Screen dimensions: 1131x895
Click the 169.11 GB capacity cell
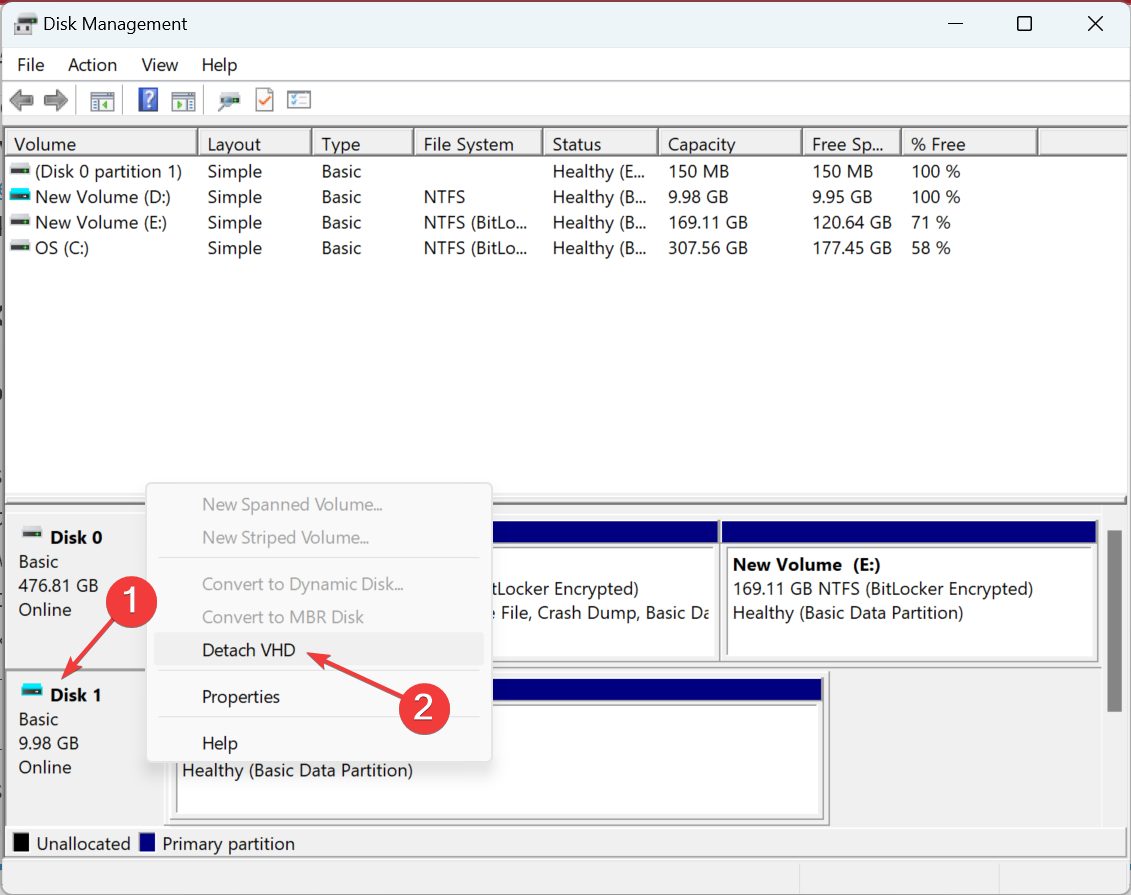(x=708, y=222)
